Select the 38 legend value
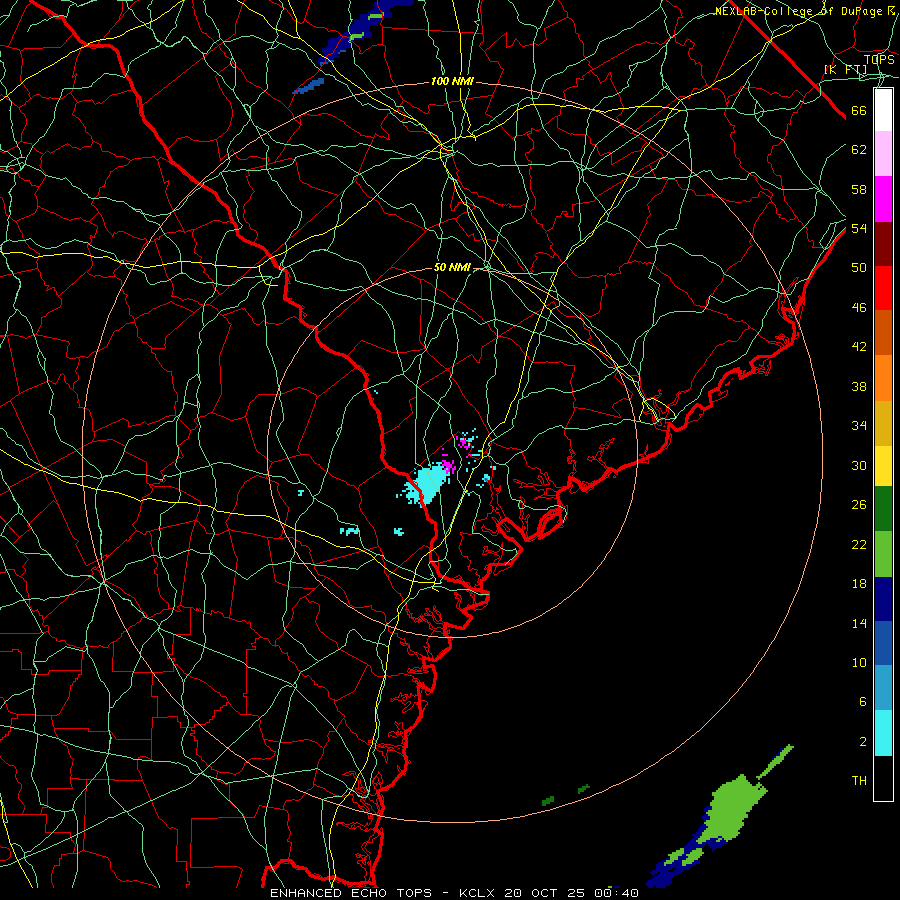 859,386
